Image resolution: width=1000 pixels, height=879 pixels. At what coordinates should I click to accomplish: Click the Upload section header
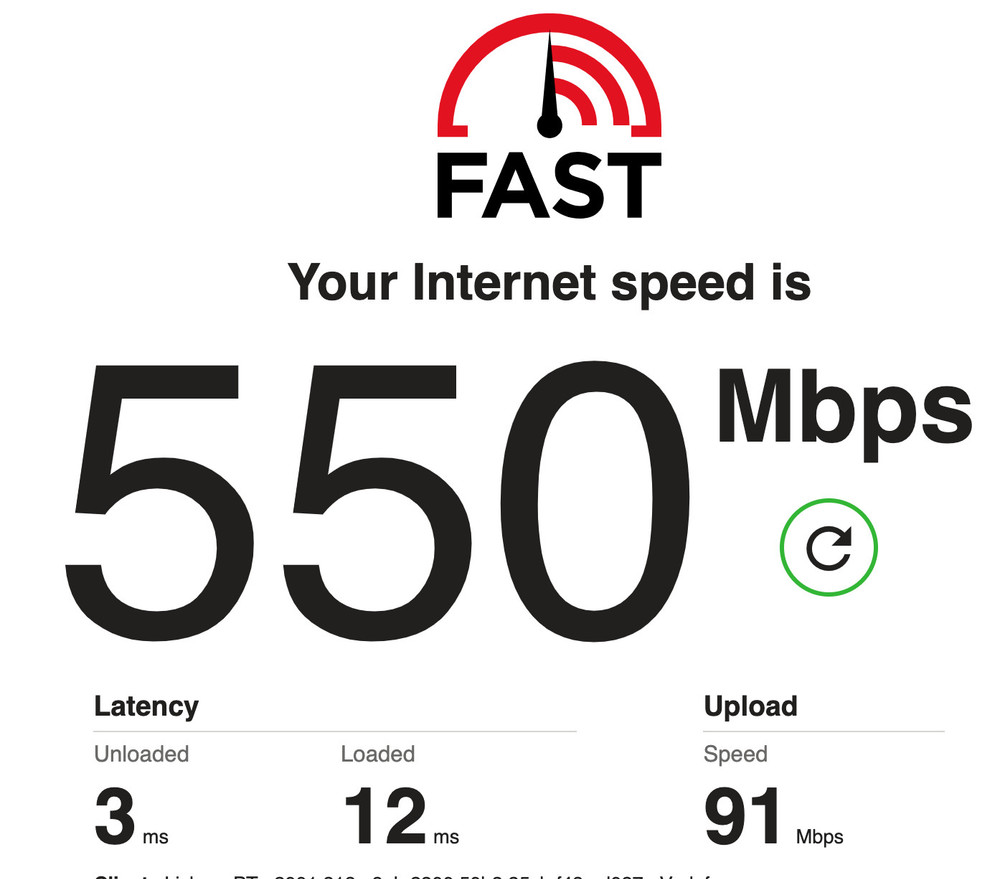click(x=751, y=707)
